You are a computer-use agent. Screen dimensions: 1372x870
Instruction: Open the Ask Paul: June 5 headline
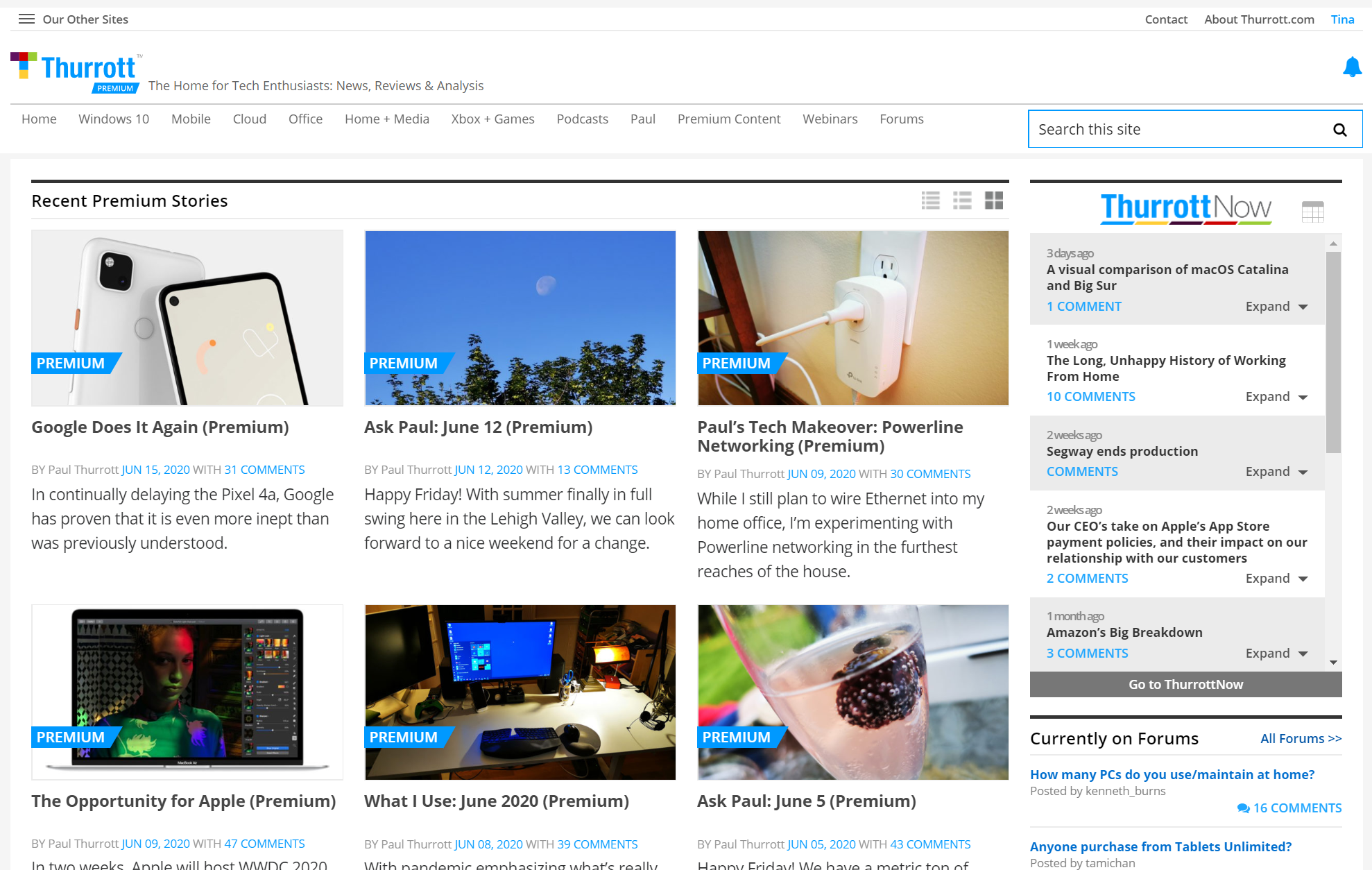coord(807,801)
